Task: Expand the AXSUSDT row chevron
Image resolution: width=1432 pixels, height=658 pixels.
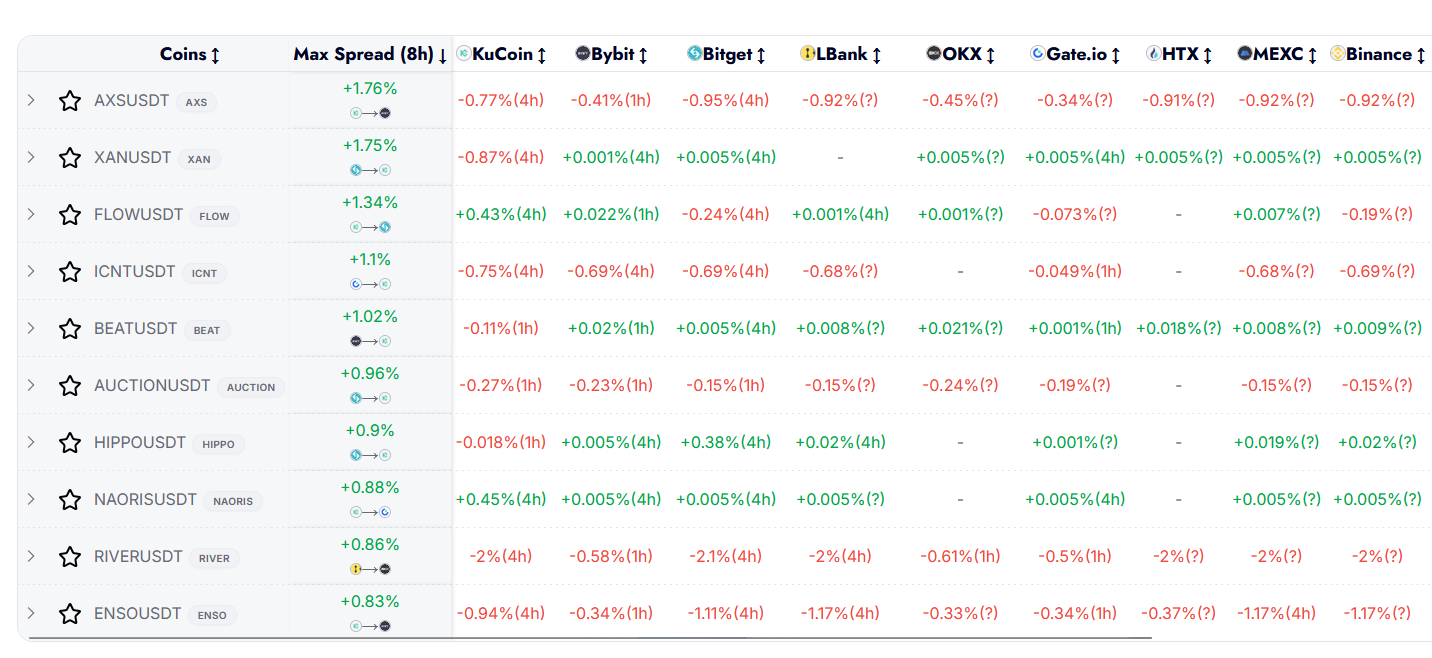Action: 31,101
